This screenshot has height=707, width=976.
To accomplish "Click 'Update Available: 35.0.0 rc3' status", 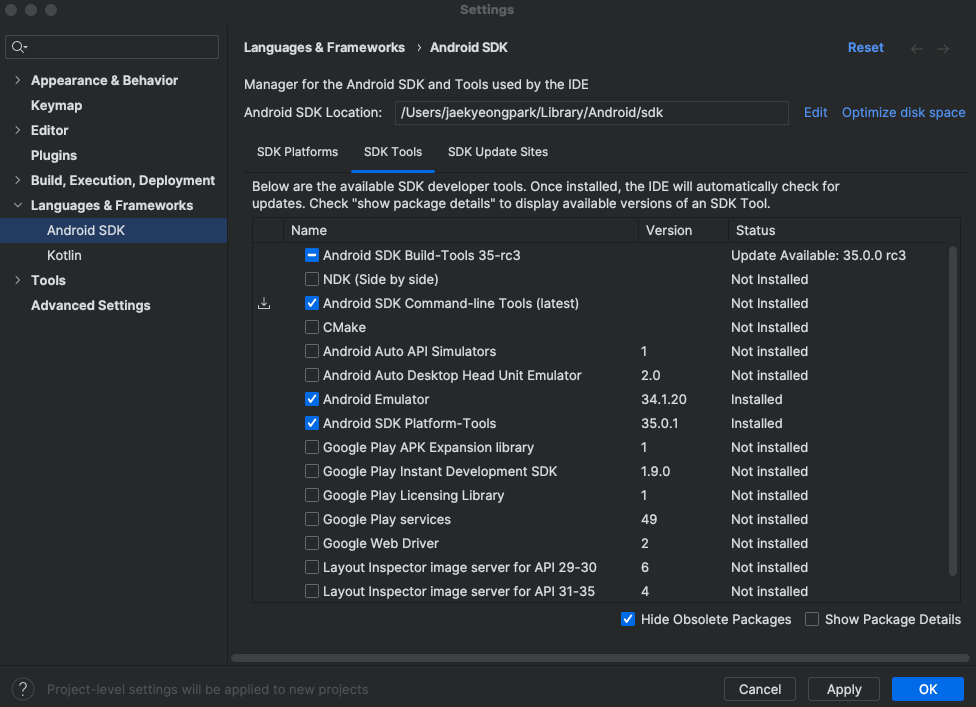I will coord(819,255).
